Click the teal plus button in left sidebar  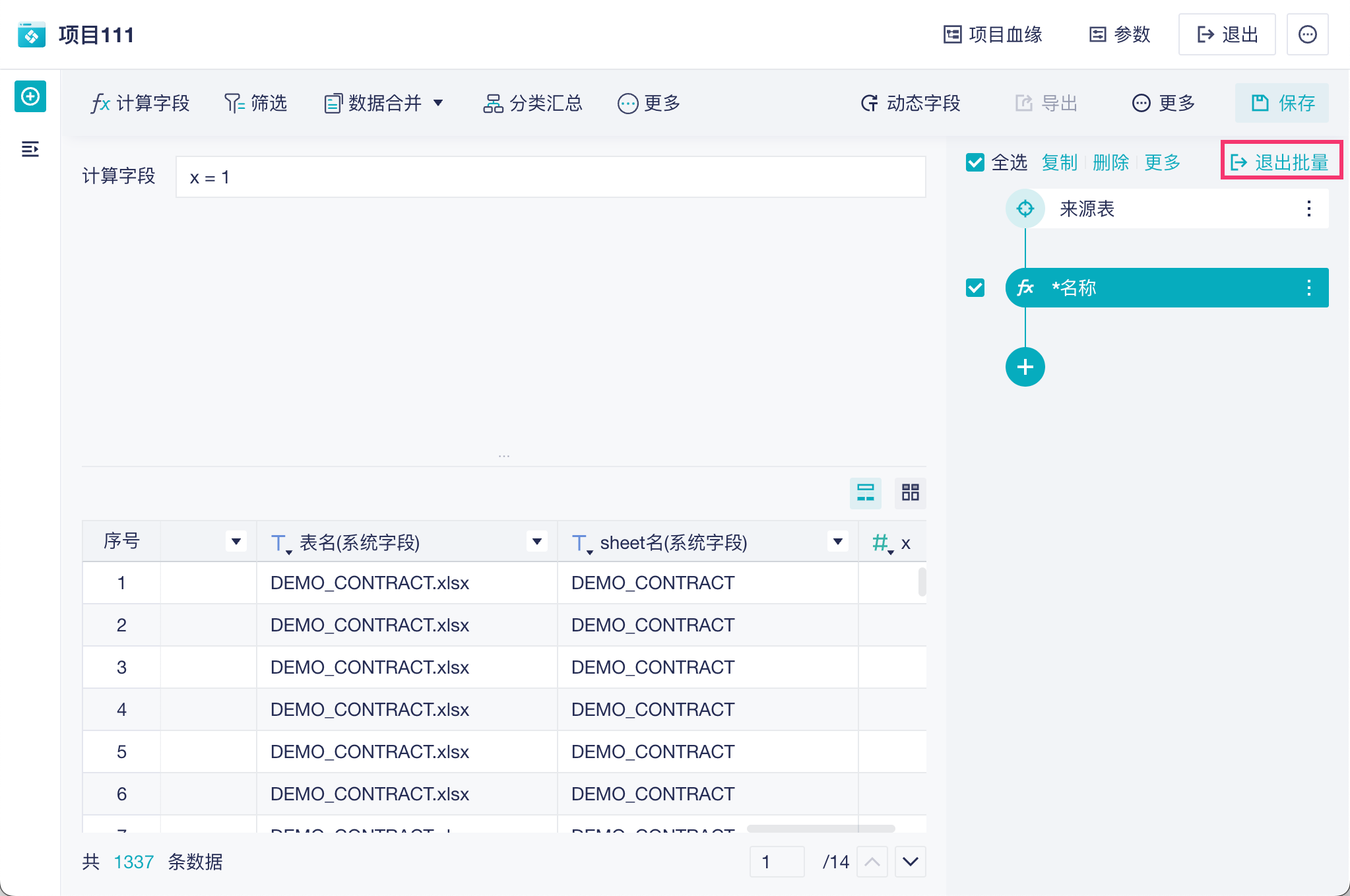pos(30,97)
